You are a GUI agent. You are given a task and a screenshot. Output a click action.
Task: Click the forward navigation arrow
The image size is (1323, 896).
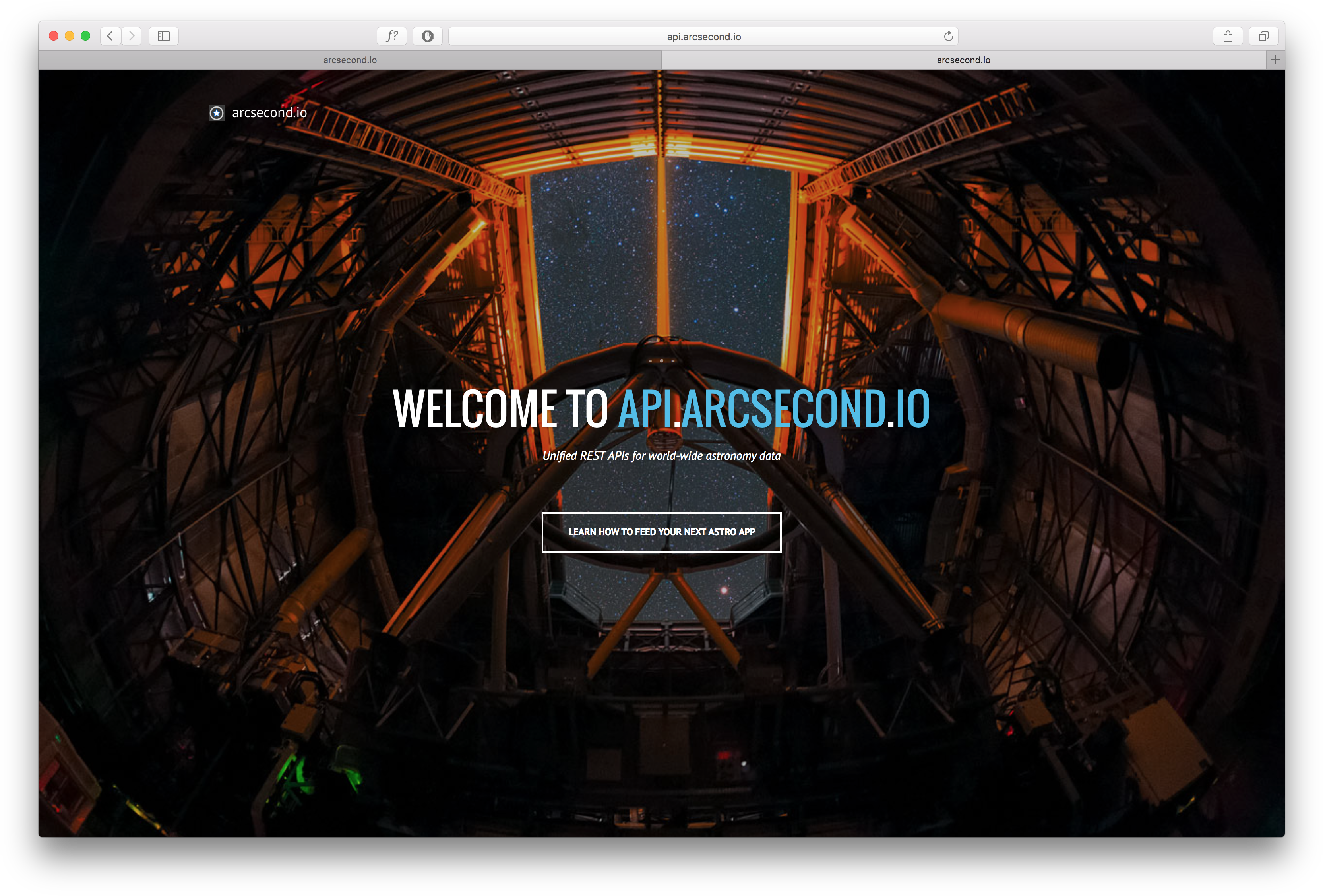click(132, 36)
